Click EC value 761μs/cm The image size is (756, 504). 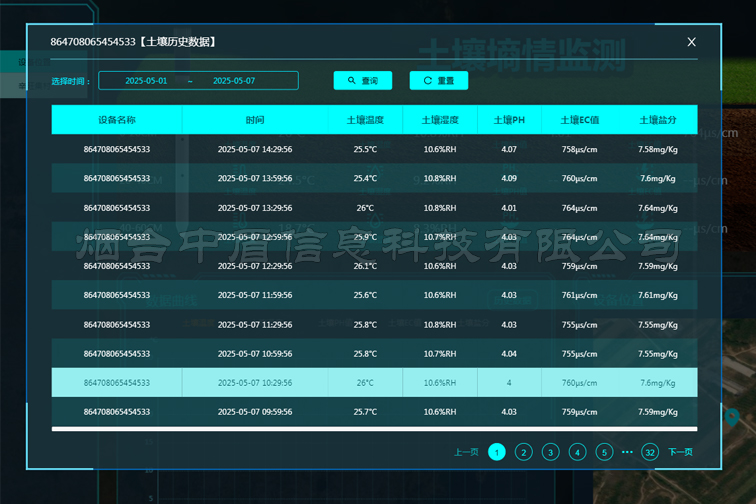(580, 295)
